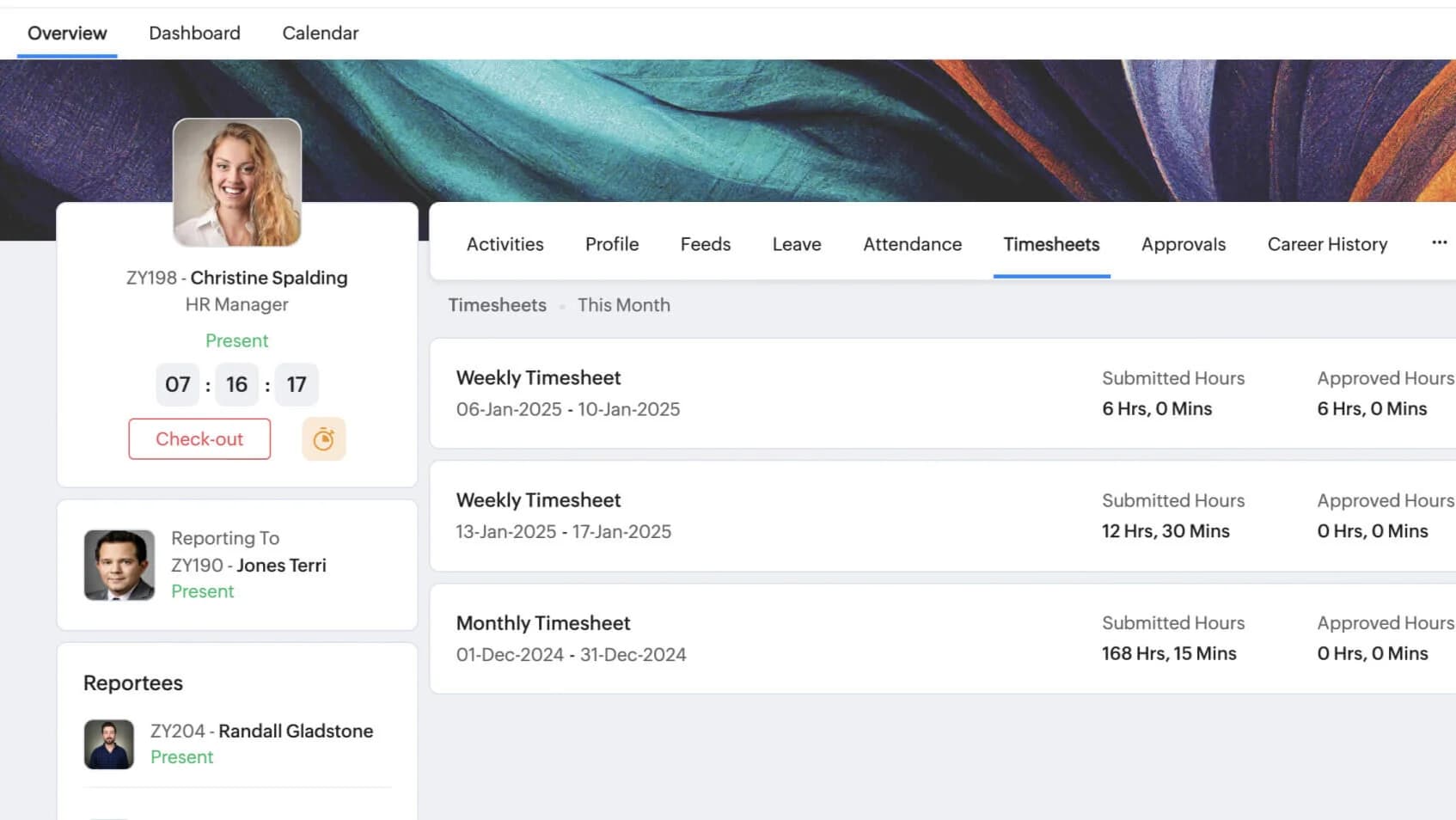Open Weekly Timesheet 13-Jan-2025 to 17-Jan-2025
The image size is (1456, 820).
coord(943,516)
